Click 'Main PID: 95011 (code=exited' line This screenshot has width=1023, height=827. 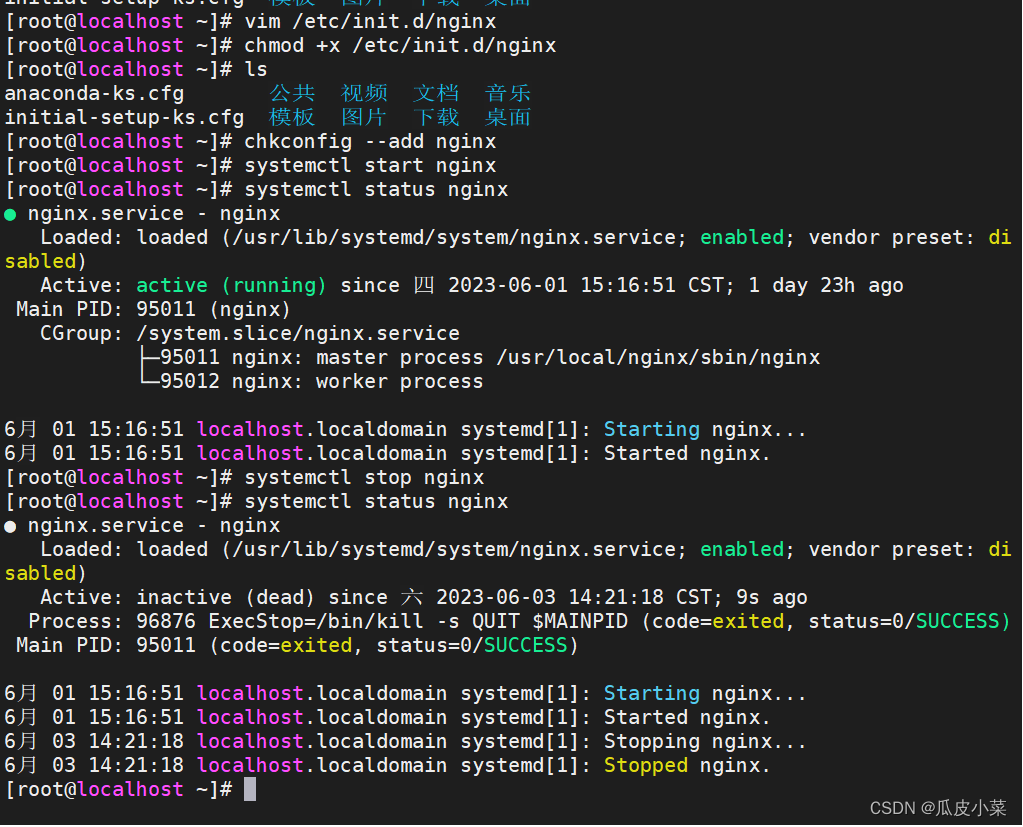click(298, 646)
